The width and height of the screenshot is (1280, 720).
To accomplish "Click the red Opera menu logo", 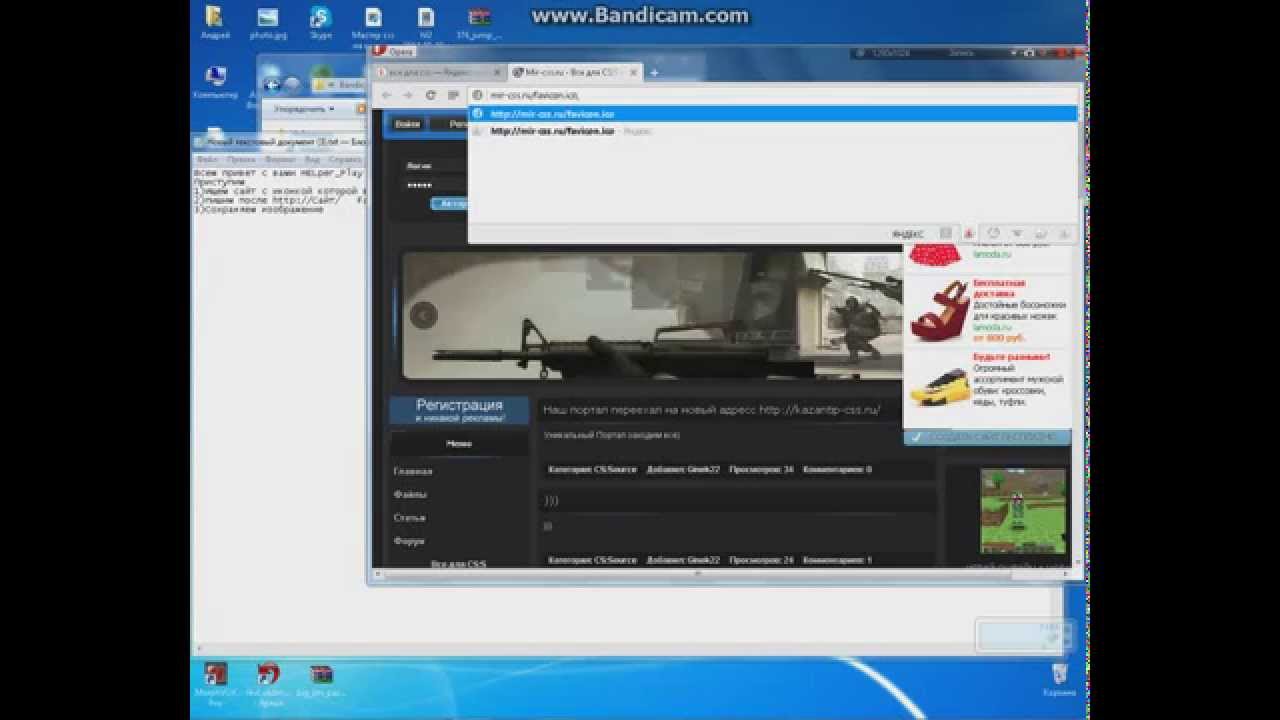I will 381,51.
